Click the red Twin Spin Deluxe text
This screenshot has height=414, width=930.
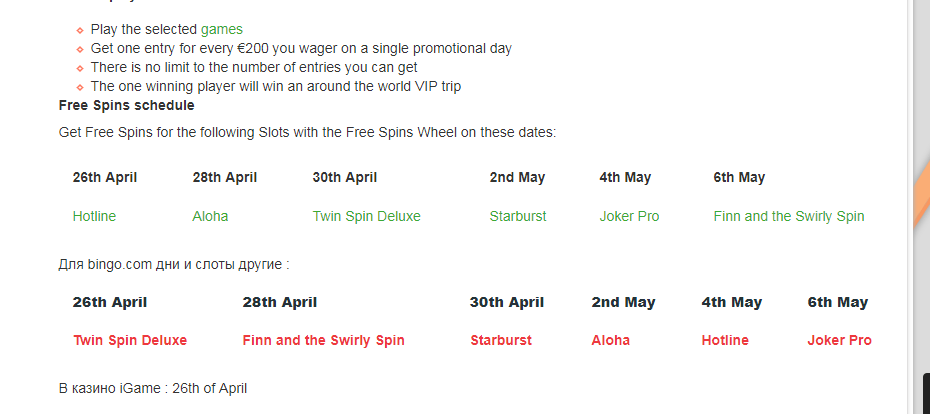coord(130,340)
